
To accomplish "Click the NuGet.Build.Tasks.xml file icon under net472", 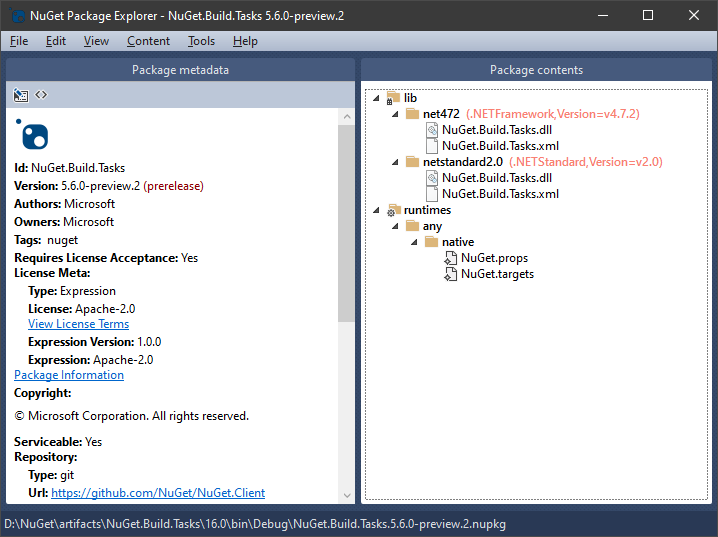I will point(432,146).
